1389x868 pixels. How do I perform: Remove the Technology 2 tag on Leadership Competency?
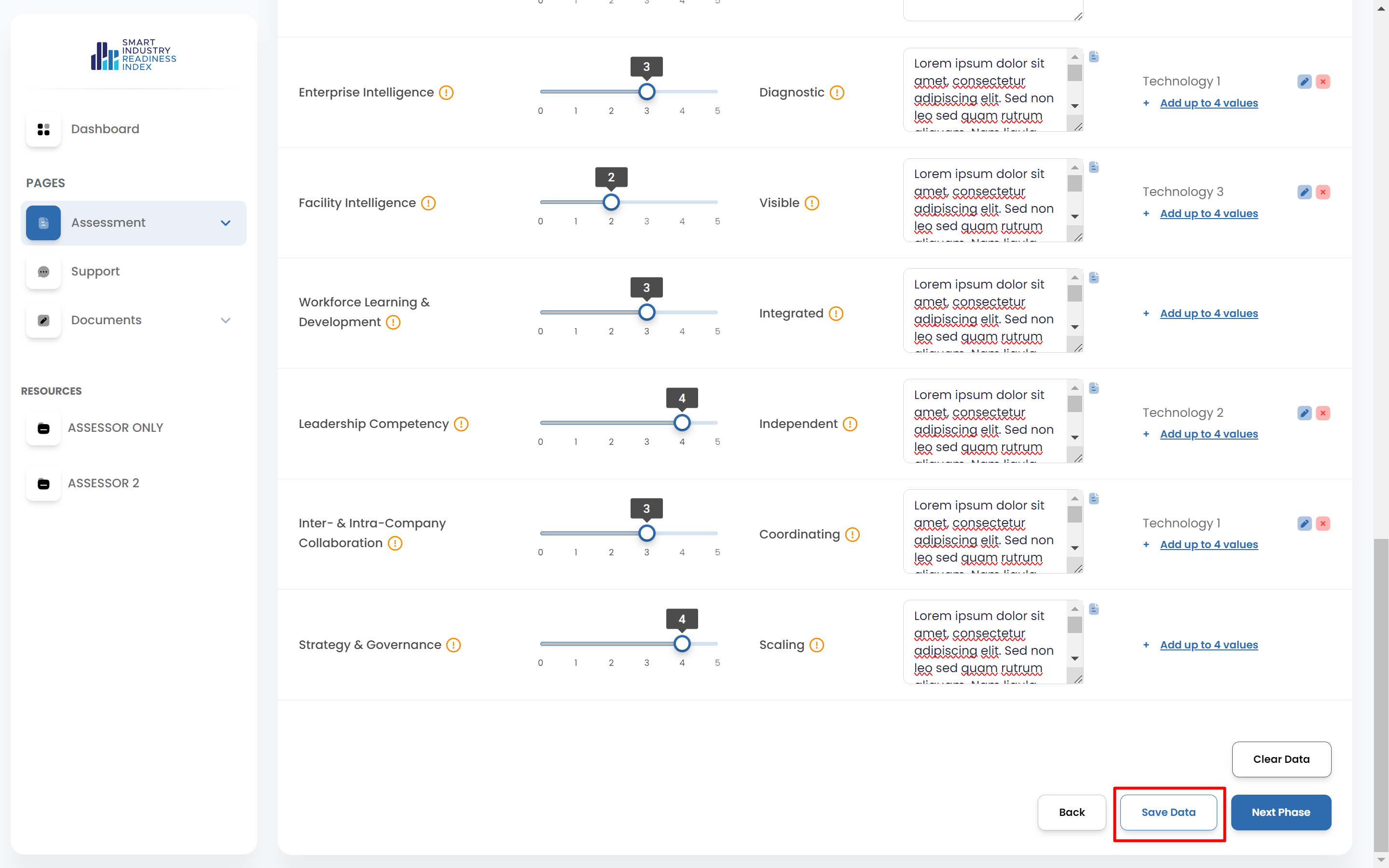1322,413
